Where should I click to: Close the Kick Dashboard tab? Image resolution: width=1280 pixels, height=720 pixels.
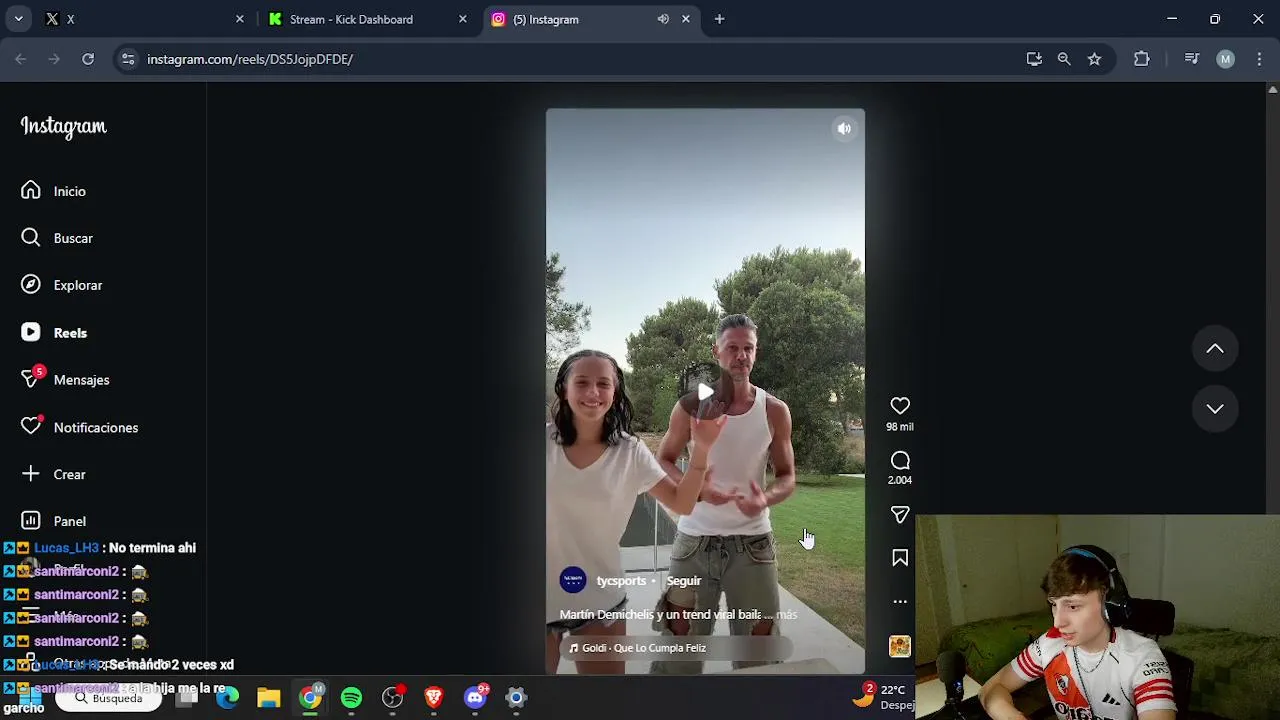(462, 19)
